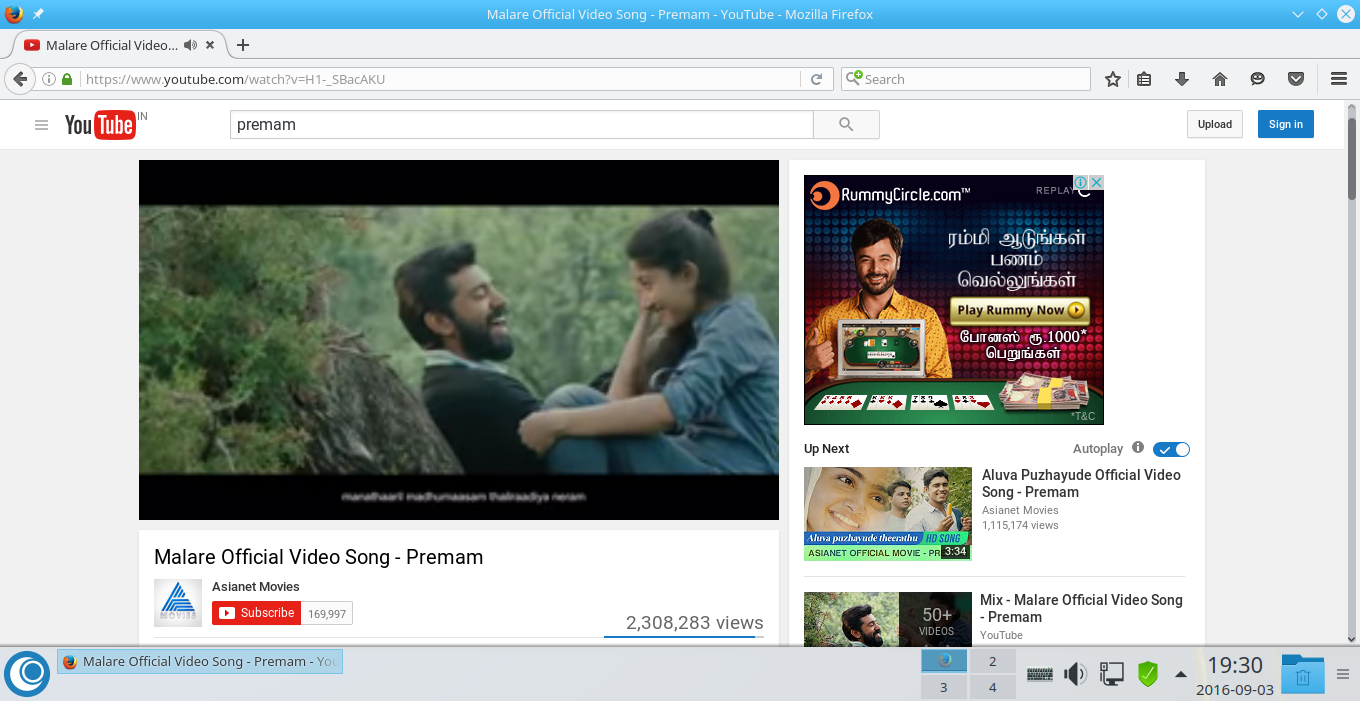
Task: Open the search engine dropdown in search bar
Action: [x=855, y=79]
